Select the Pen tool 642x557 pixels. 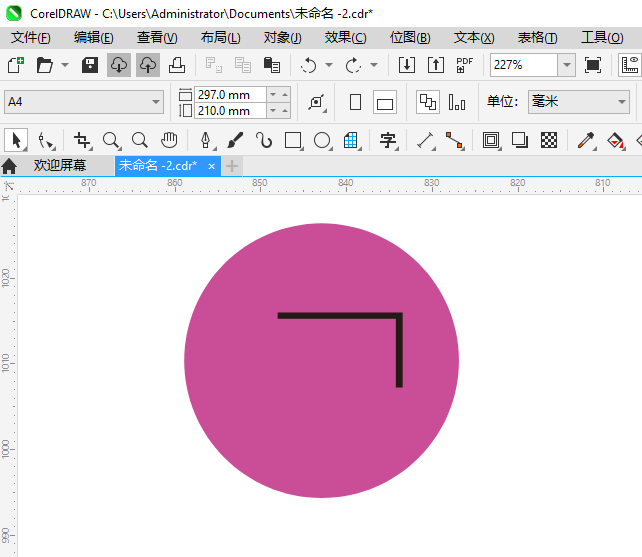point(206,140)
